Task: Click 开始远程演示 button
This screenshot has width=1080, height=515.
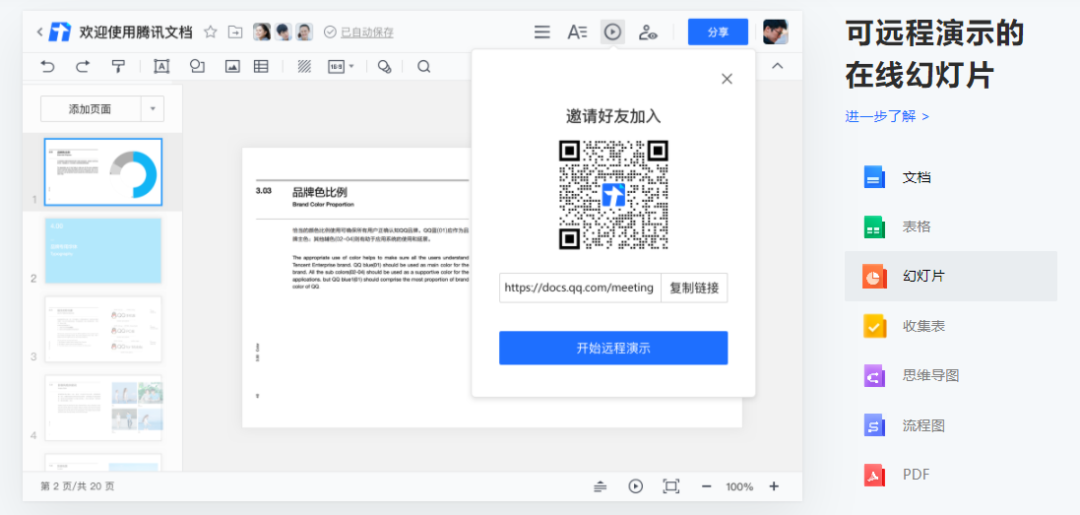Action: point(613,348)
